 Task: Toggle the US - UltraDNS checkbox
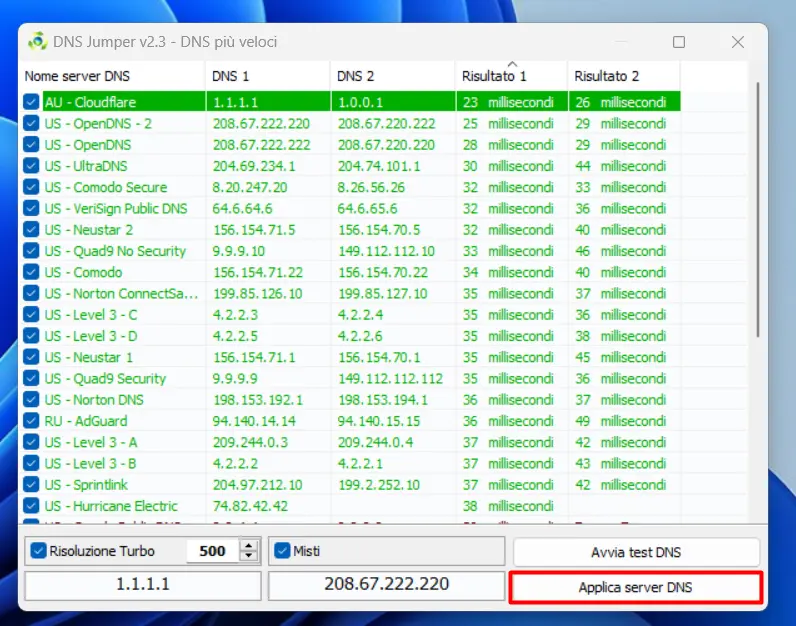[x=31, y=166]
